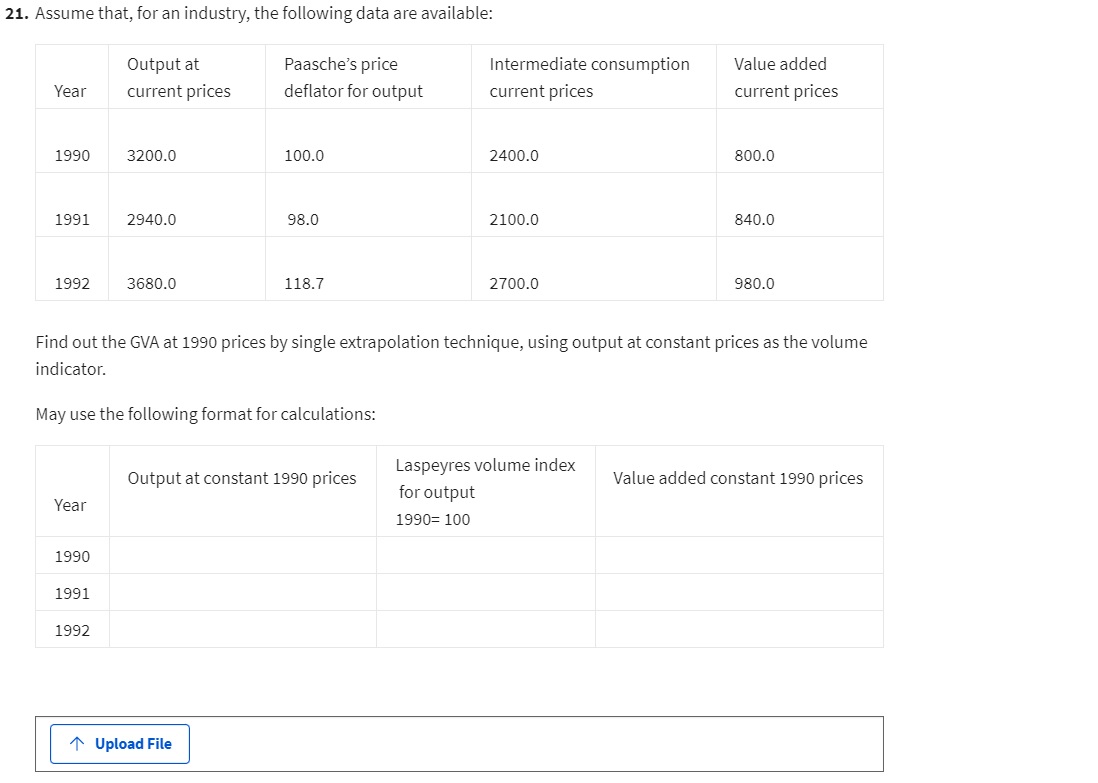Select the 1990 output value 3200.0
The image size is (1098, 783).
[152, 156]
